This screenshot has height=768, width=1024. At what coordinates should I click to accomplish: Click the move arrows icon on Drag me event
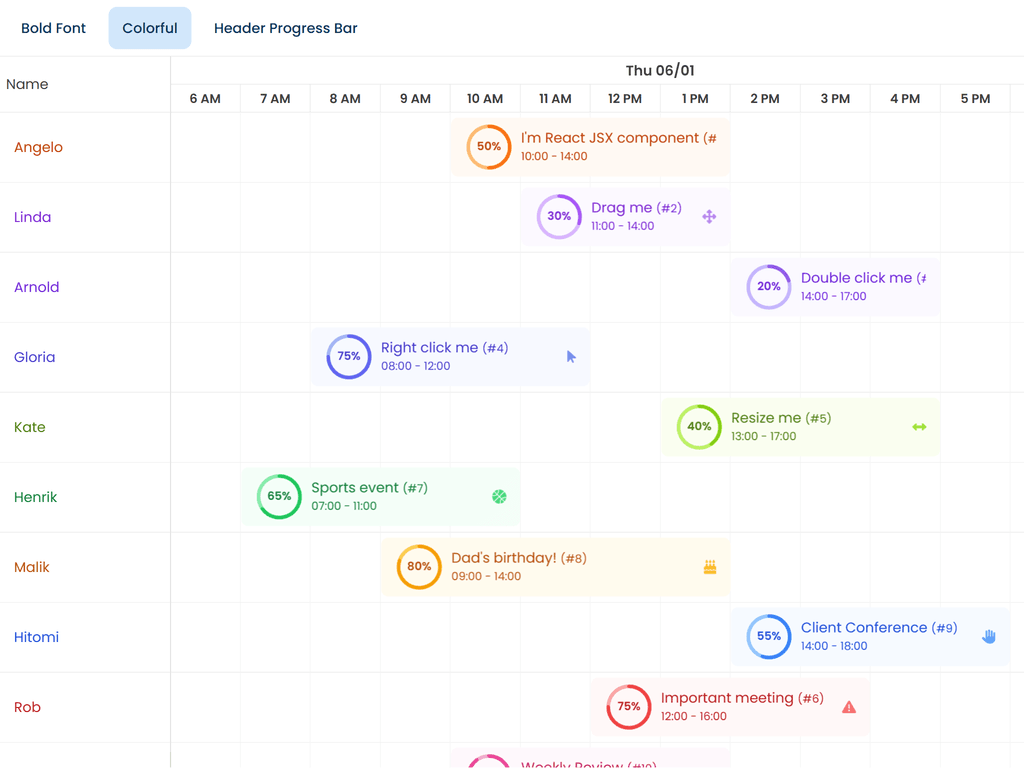[709, 217]
